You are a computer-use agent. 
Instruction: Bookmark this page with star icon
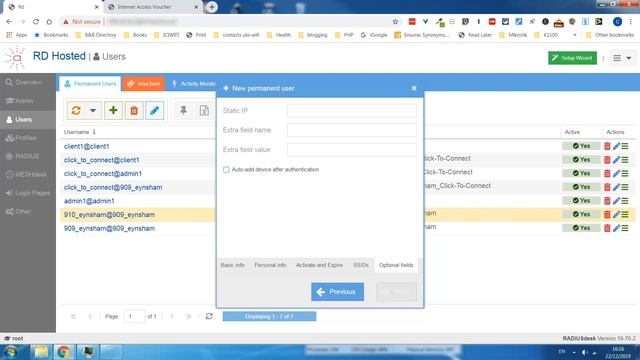tap(395, 22)
